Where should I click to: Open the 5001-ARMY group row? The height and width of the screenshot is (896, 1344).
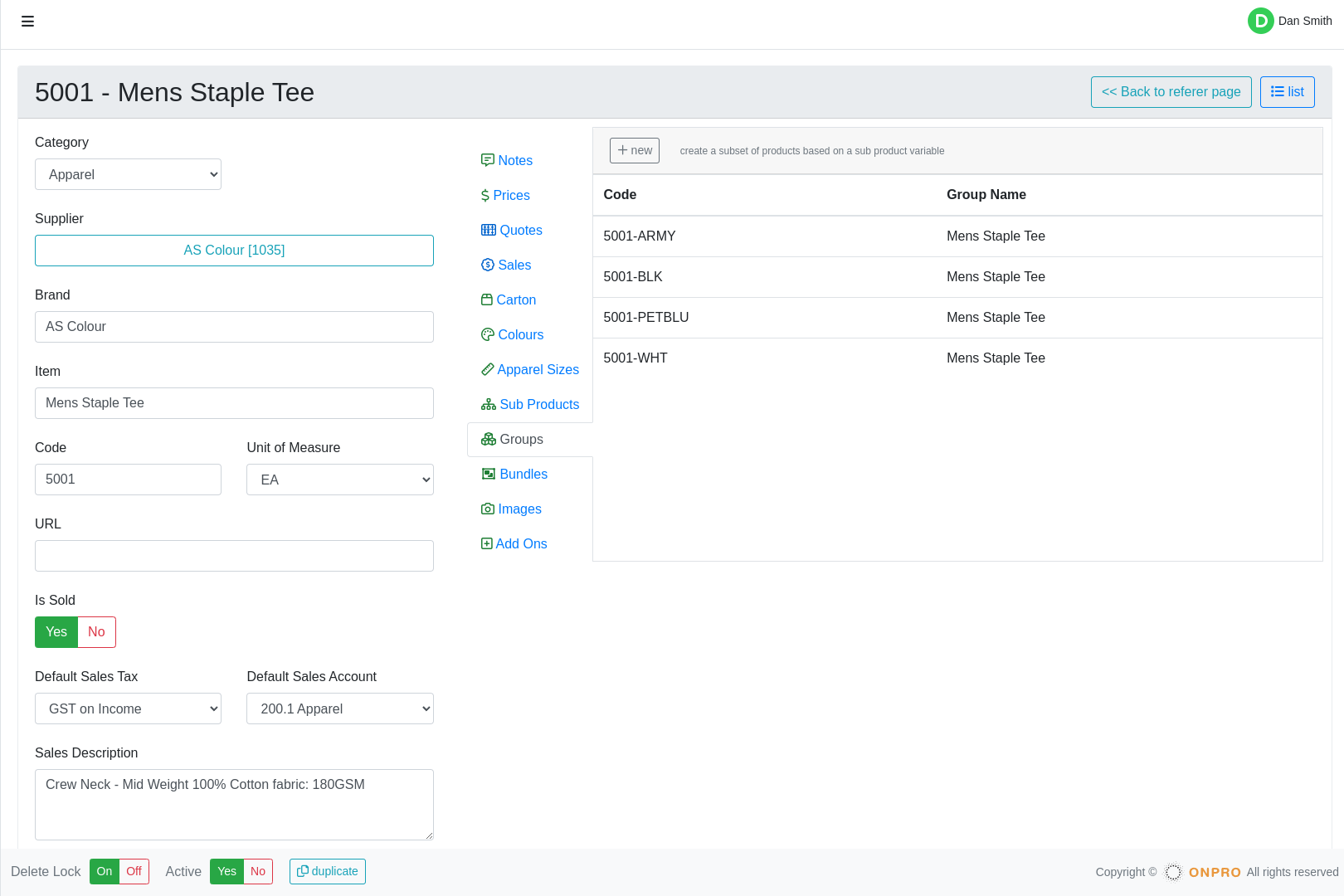(957, 236)
